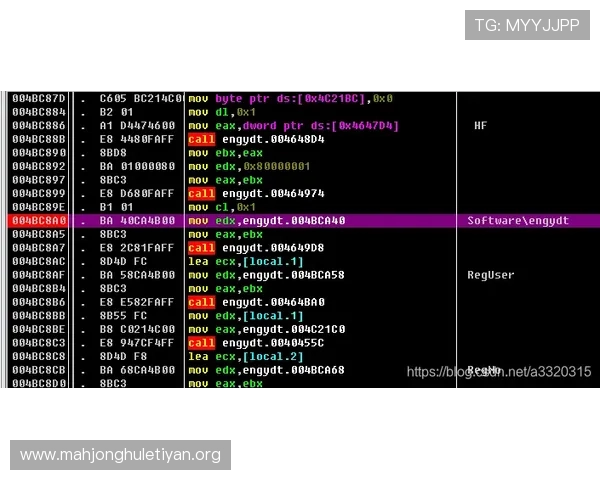Image resolution: width=600 pixels, height=480 pixels.
Task: Click the Software\engydt comment
Action: point(518,220)
